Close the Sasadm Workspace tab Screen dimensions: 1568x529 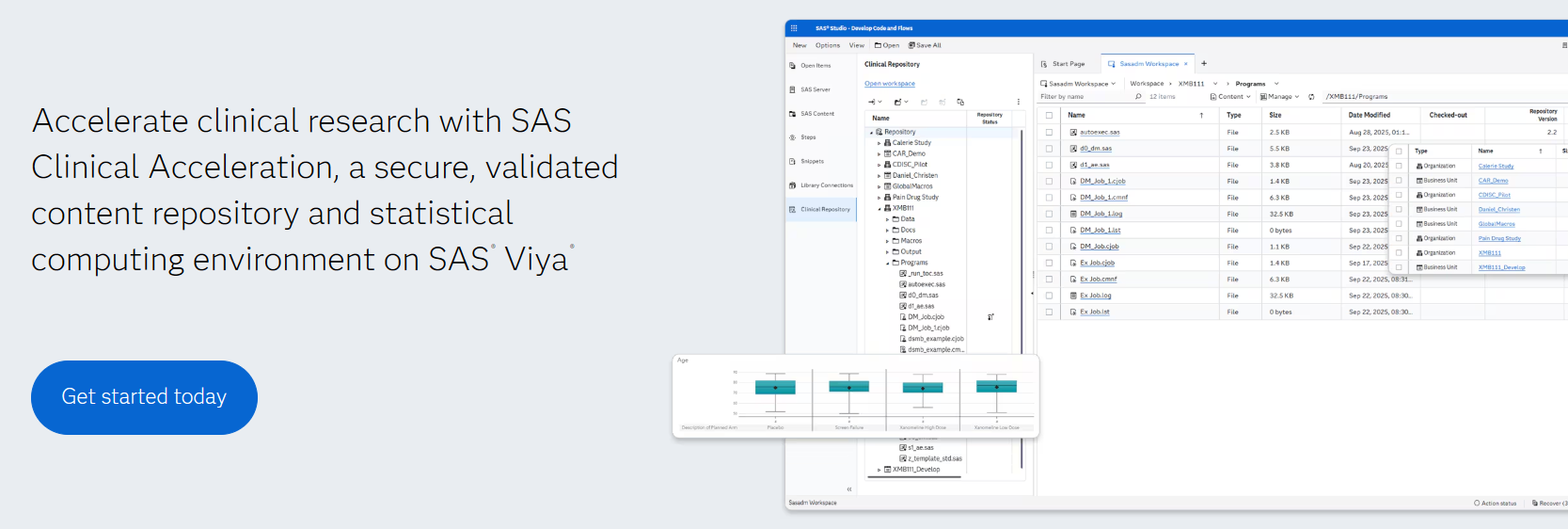(x=1186, y=64)
